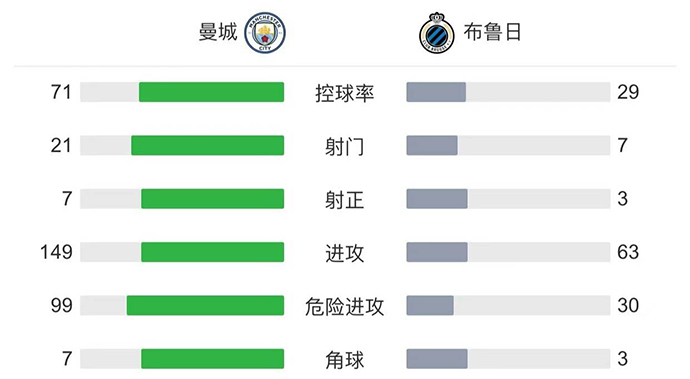Viewport: 690px width, 379px height.
Task: Select the 布鲁日 team name
Action: click(x=492, y=32)
